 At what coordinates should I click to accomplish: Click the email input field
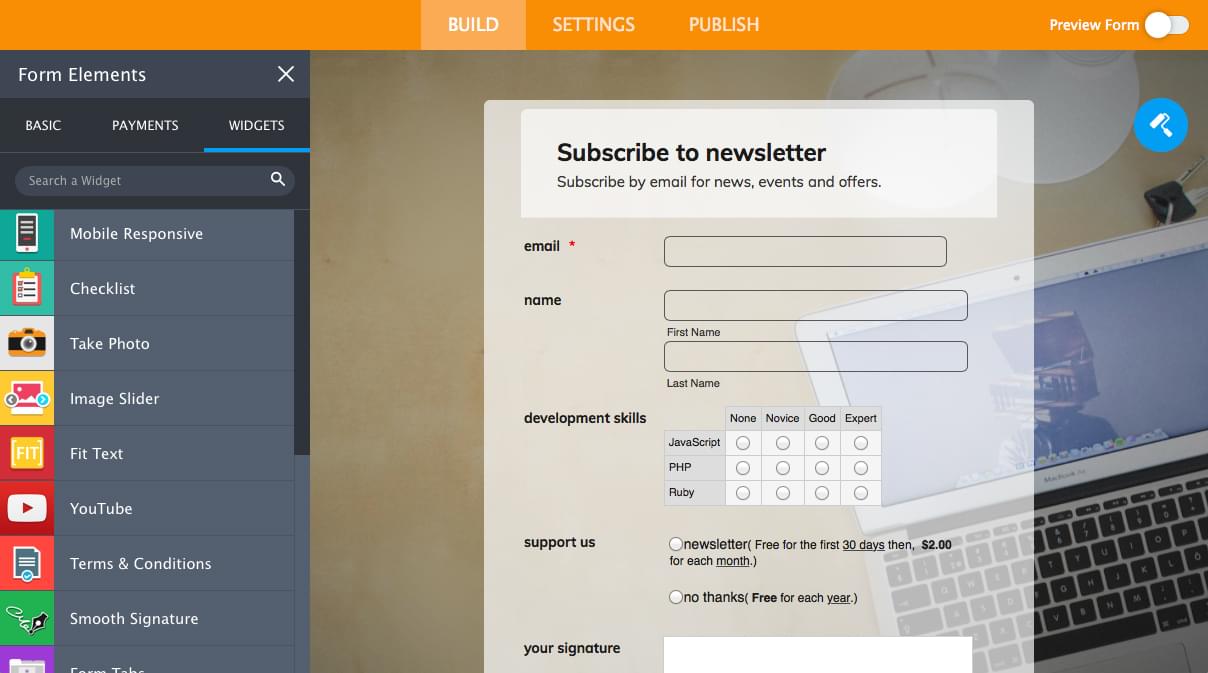click(x=805, y=252)
